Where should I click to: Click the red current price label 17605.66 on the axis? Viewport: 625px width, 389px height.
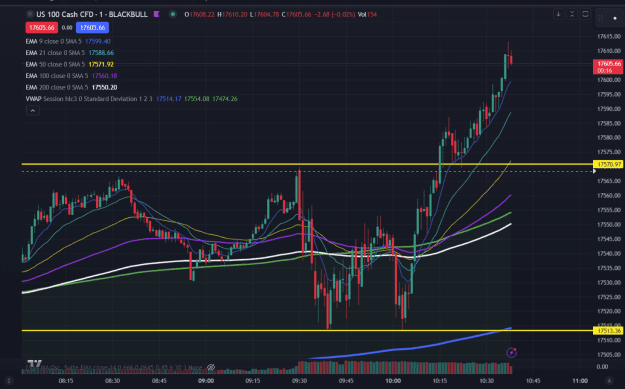(x=608, y=67)
